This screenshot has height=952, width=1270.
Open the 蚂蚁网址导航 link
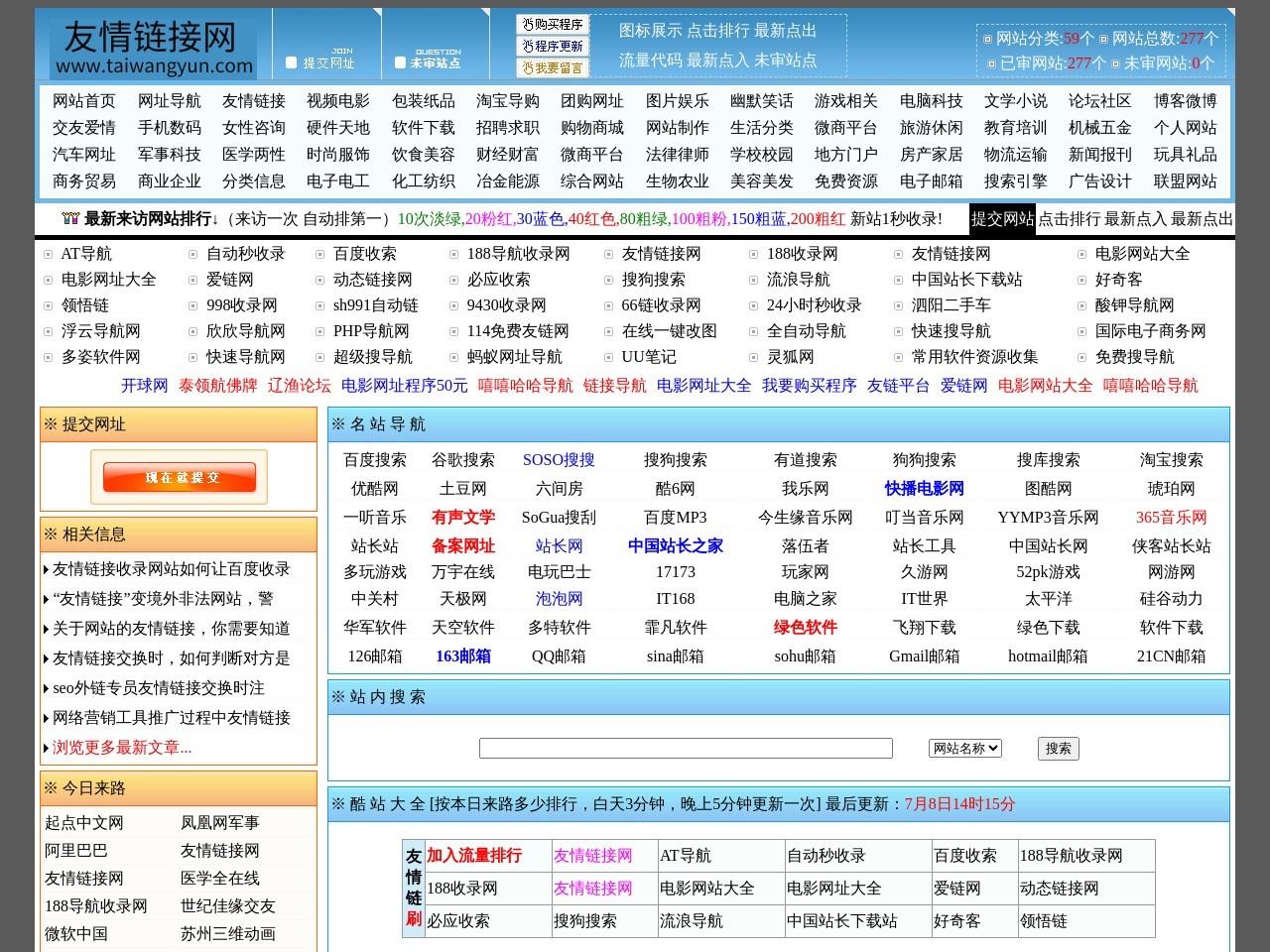[515, 357]
